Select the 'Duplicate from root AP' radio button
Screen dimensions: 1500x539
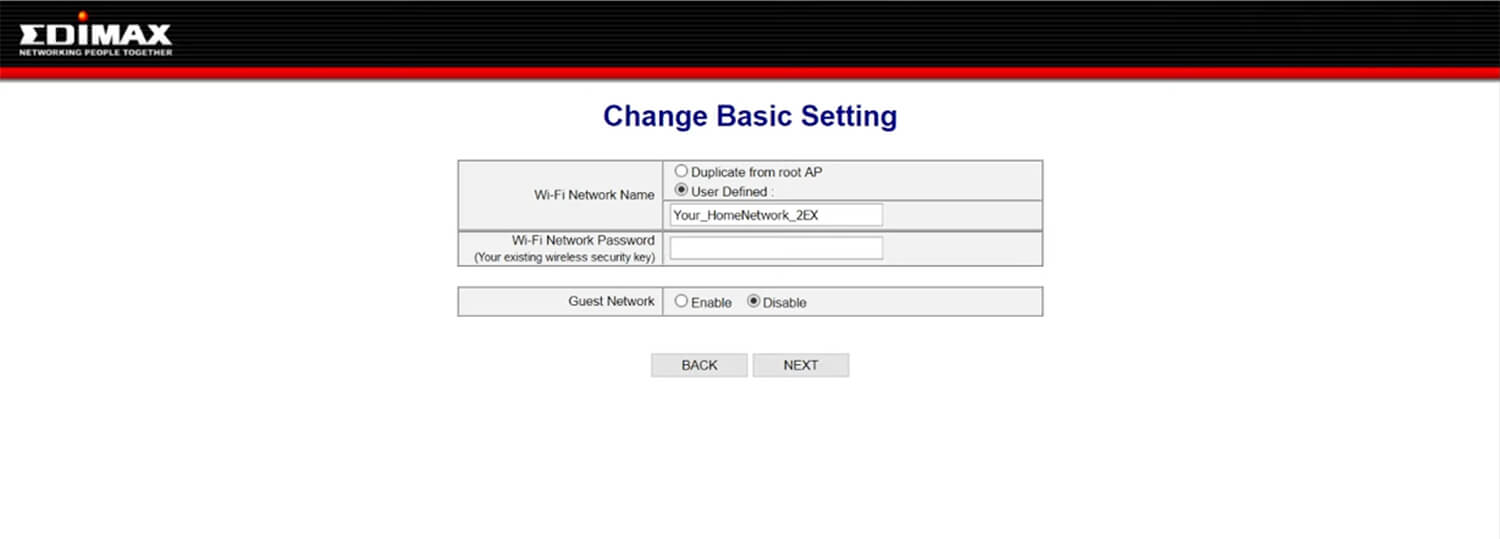coord(681,171)
